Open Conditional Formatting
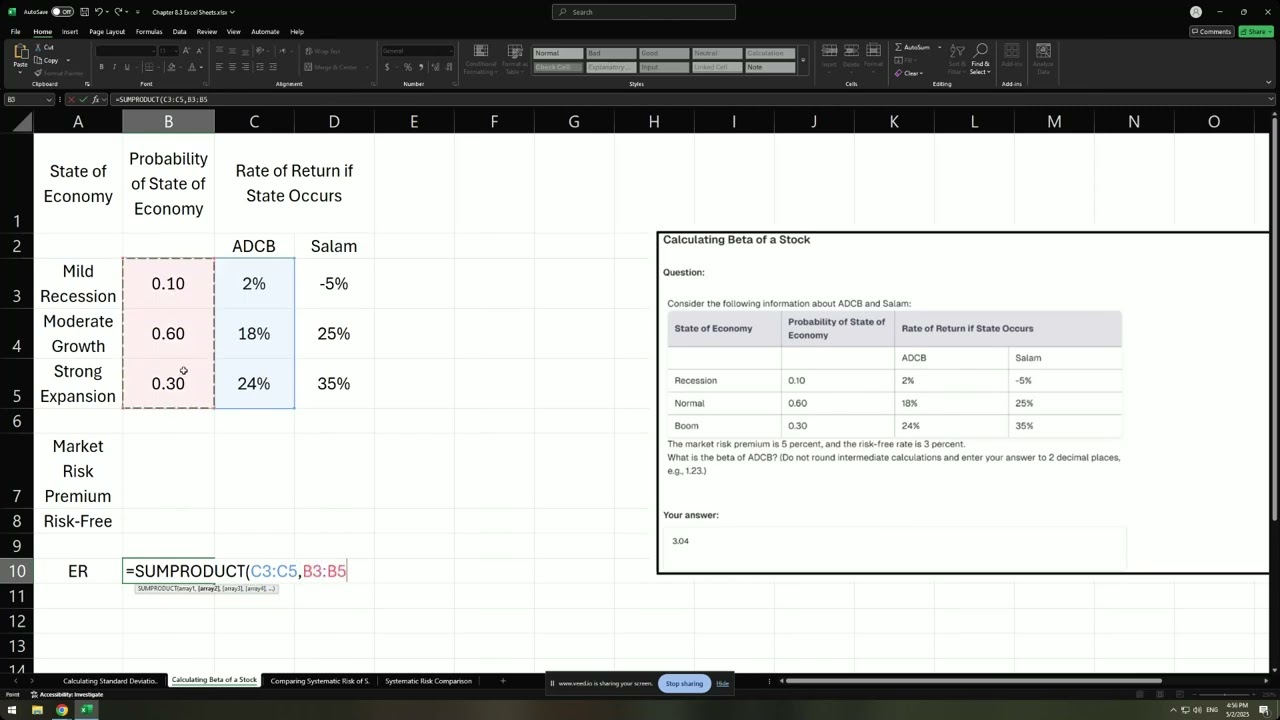 [480, 59]
